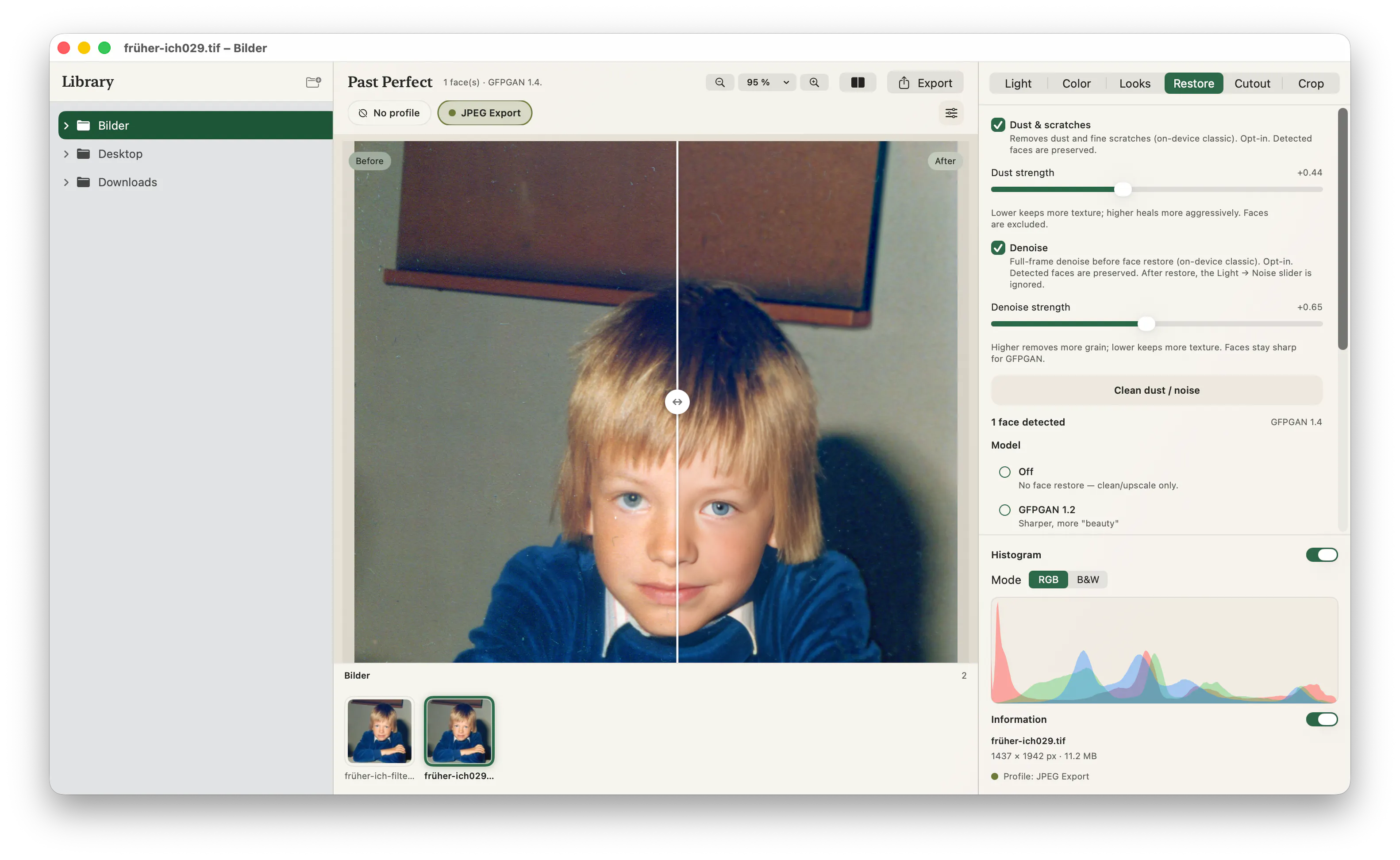Select the Desktop library row

point(195,154)
